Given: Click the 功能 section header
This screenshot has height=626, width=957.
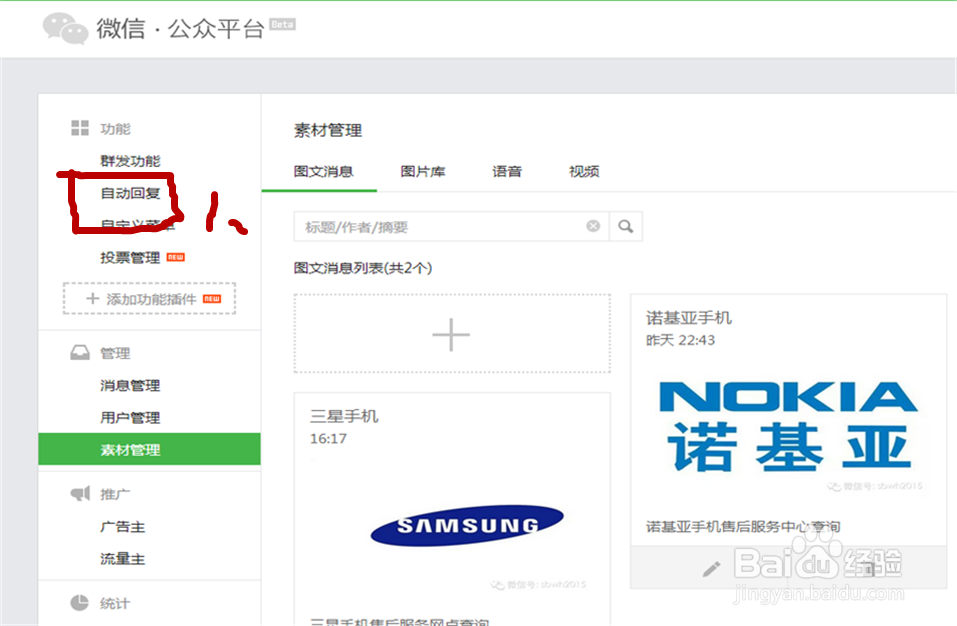Looking at the screenshot, I should click(115, 129).
